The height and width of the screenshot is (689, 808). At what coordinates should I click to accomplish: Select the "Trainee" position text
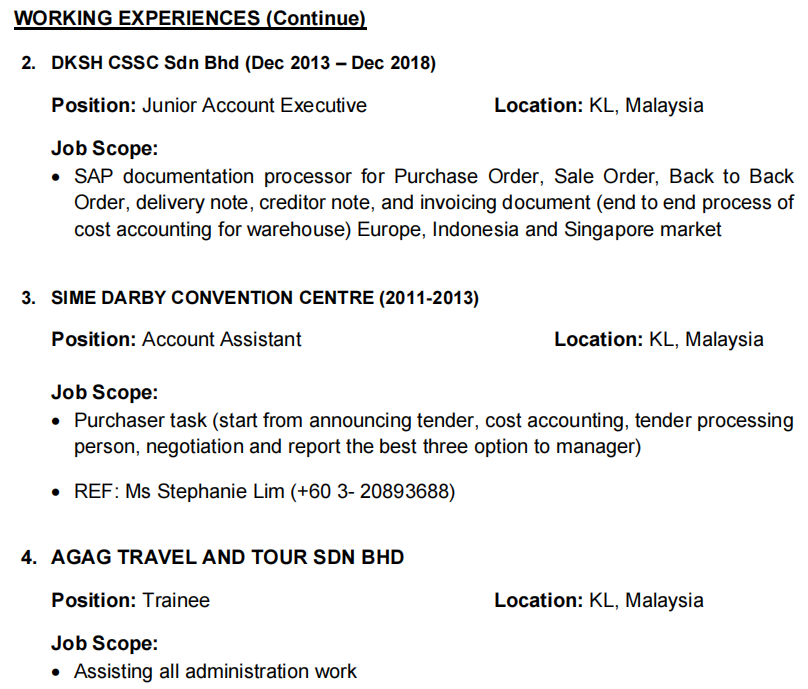(x=176, y=600)
